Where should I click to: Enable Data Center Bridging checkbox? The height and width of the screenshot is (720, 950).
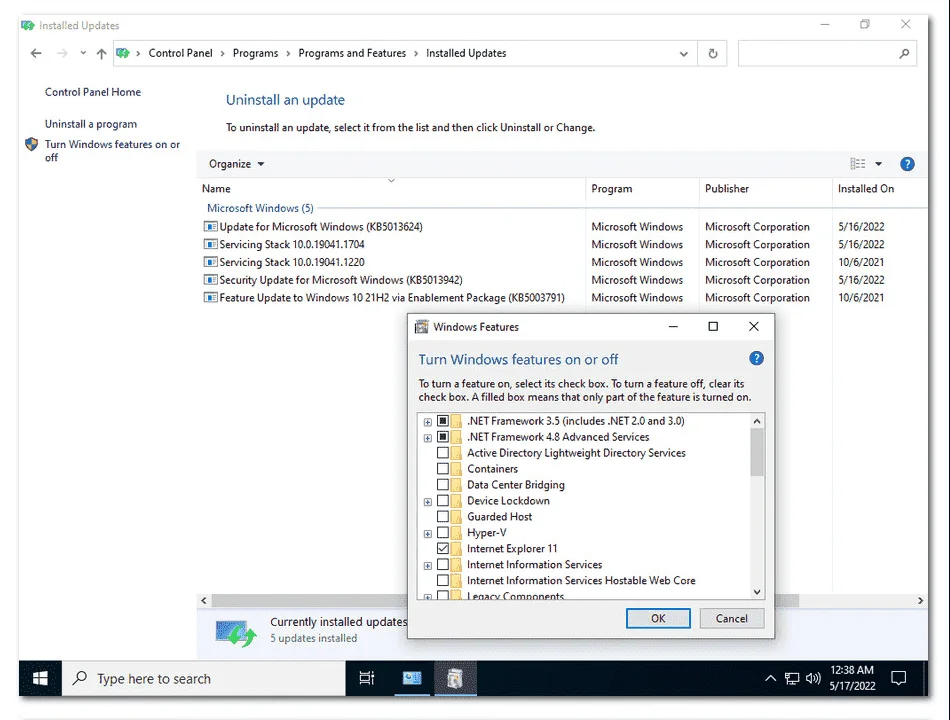443,484
